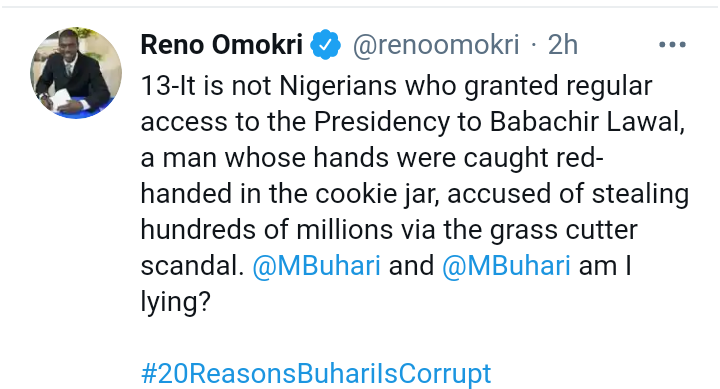Image resolution: width=720 pixels, height=389 pixels.
Task: Click the words "Babachir Lawal" in tweet
Action: pos(587,122)
